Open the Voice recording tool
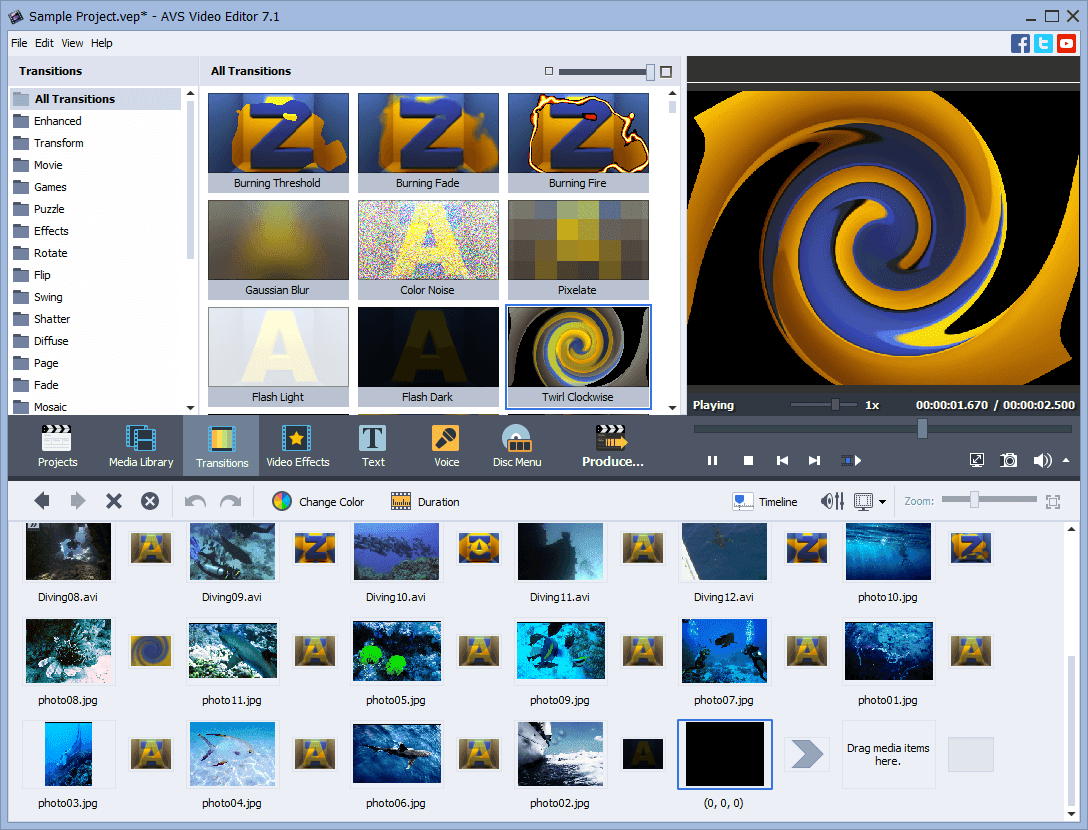The height and width of the screenshot is (830, 1088). coord(446,446)
